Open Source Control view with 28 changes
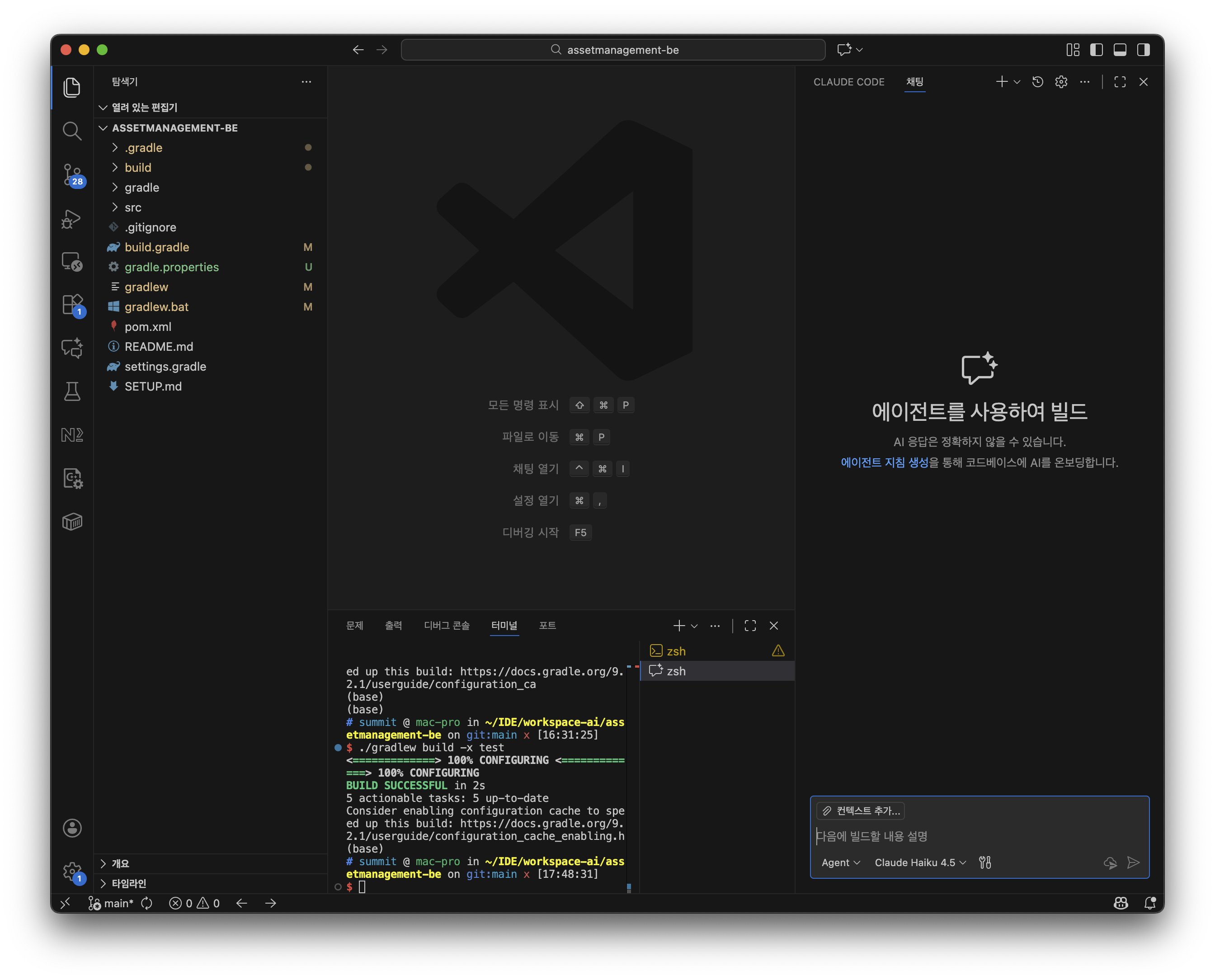The width and height of the screenshot is (1215, 980). [x=72, y=174]
